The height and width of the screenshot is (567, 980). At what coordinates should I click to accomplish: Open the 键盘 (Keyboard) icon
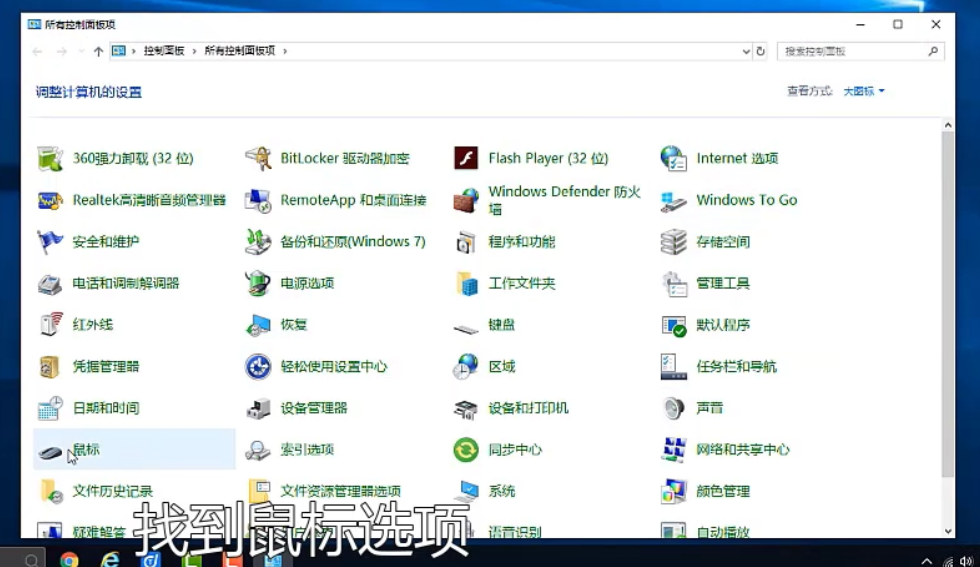point(466,325)
